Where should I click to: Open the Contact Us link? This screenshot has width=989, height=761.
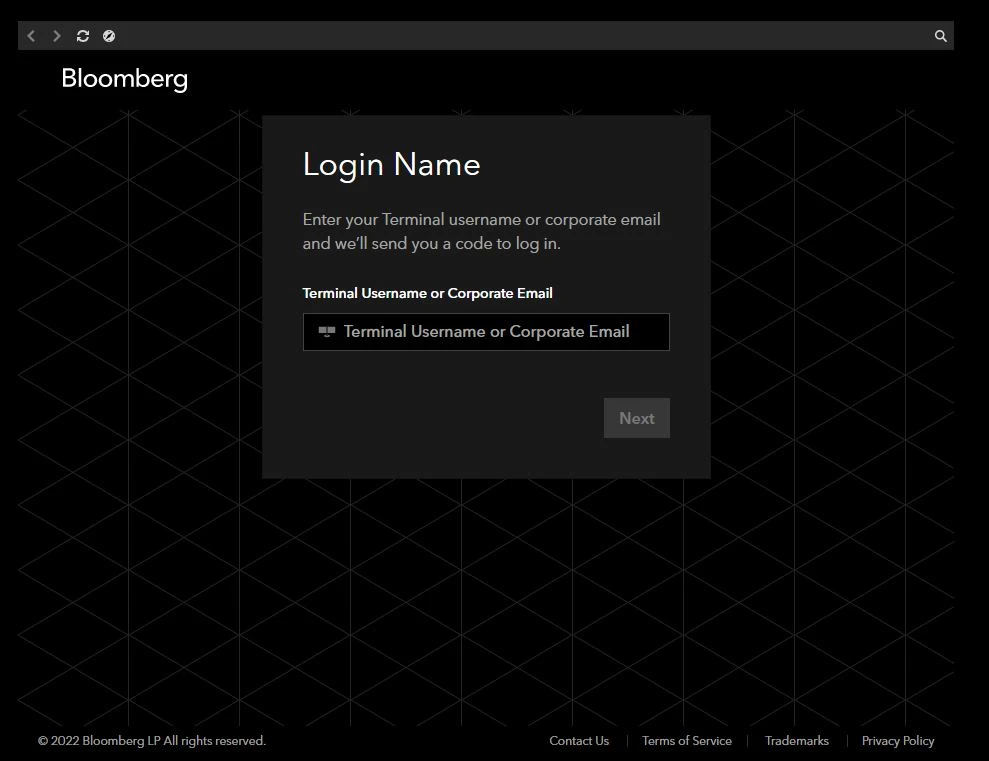pos(578,741)
